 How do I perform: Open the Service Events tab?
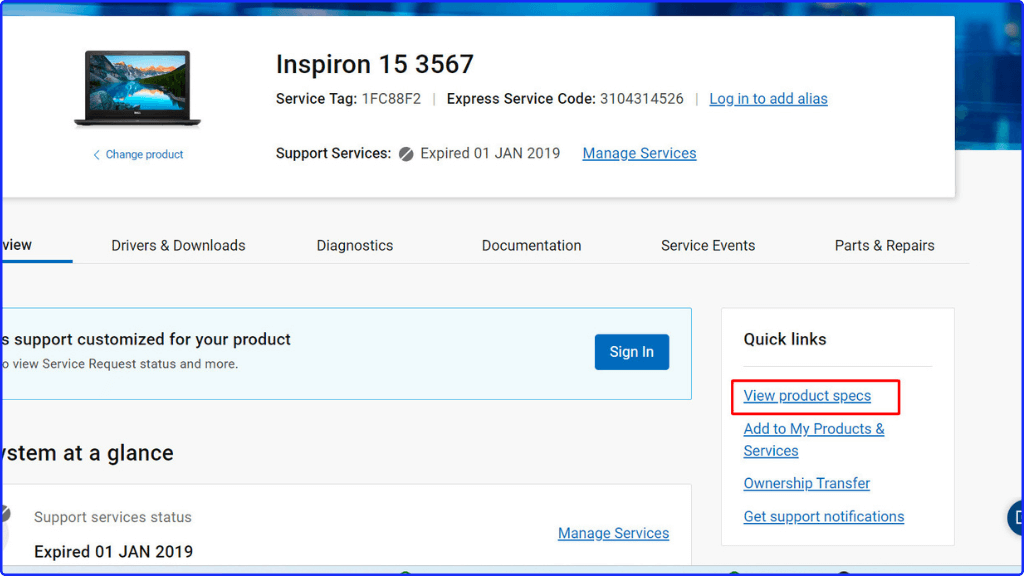pyautogui.click(x=708, y=245)
